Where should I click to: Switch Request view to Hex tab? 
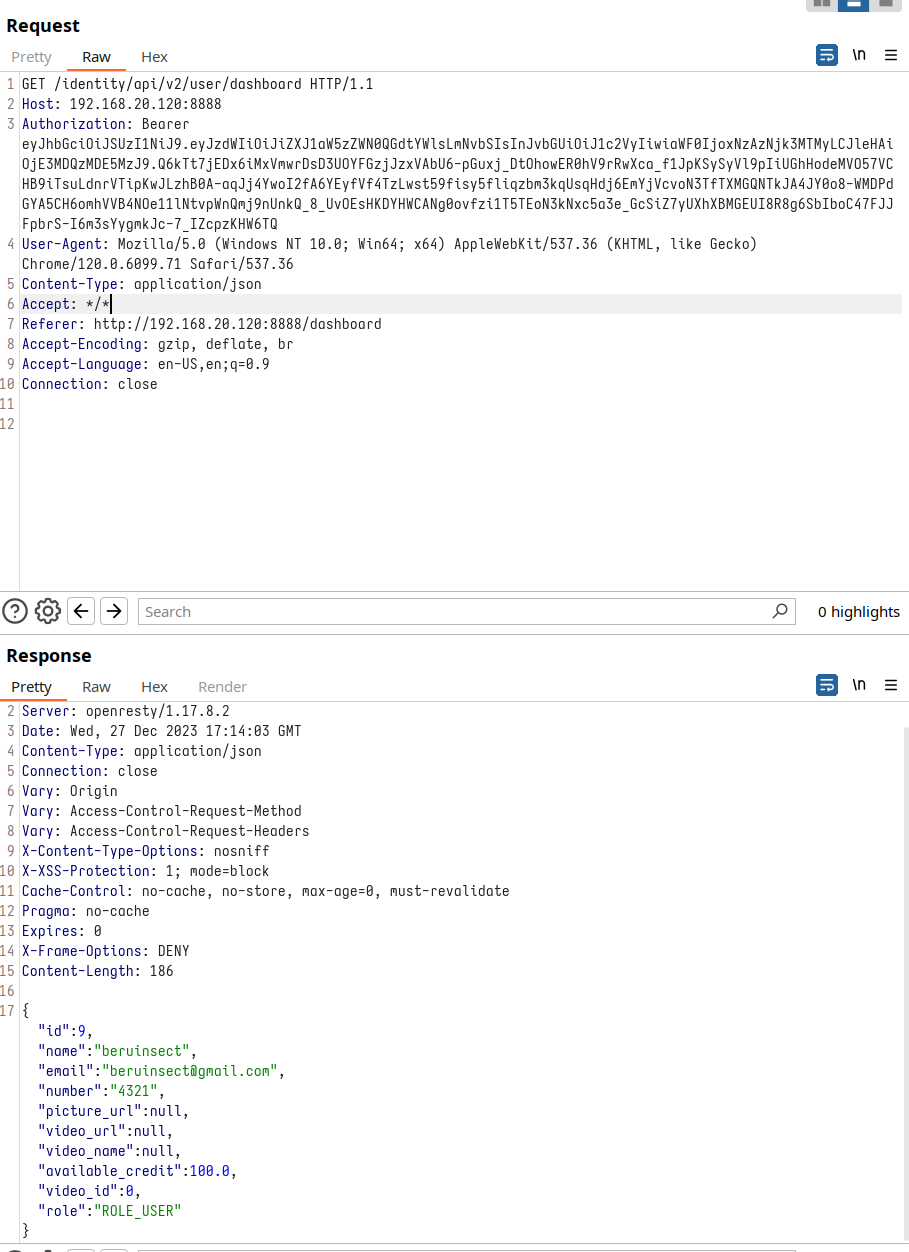pos(154,57)
